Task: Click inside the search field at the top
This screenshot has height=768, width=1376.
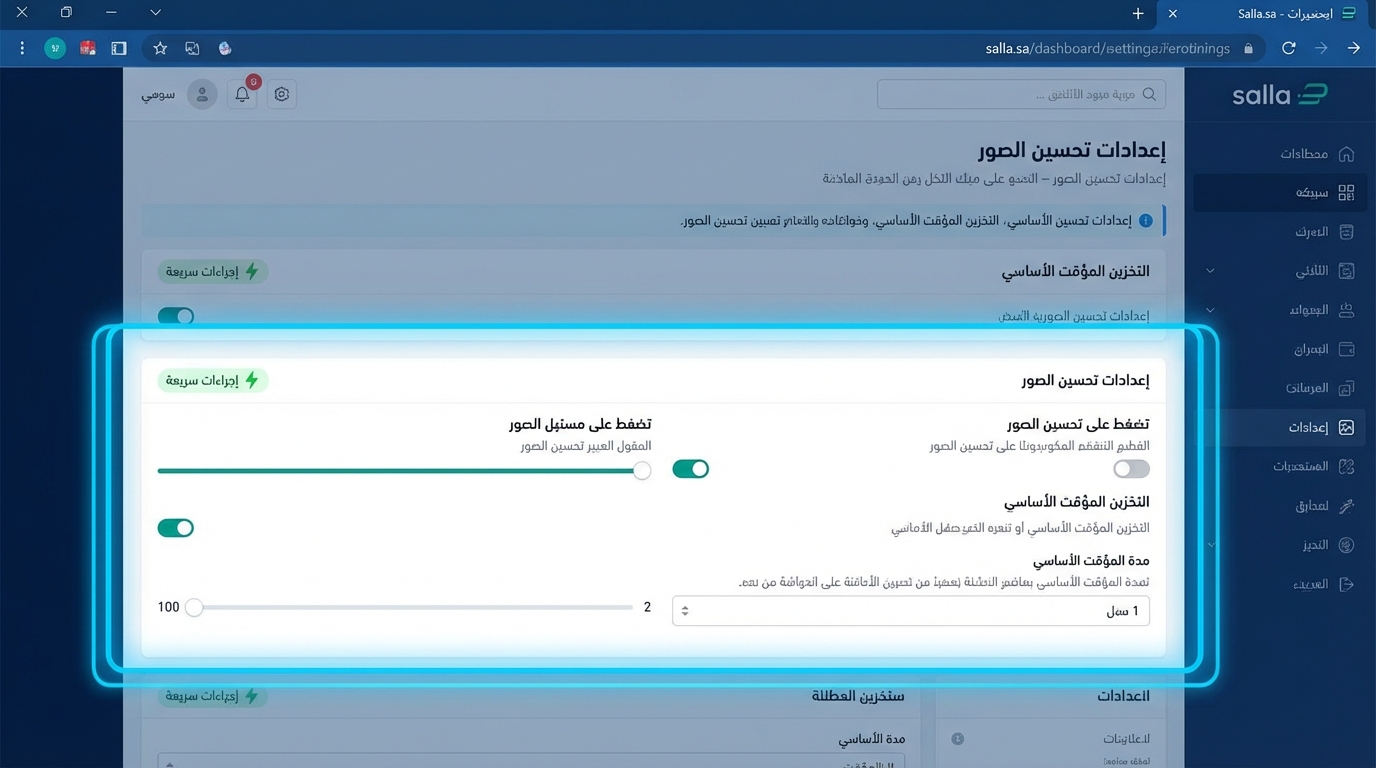Action: [1020, 93]
